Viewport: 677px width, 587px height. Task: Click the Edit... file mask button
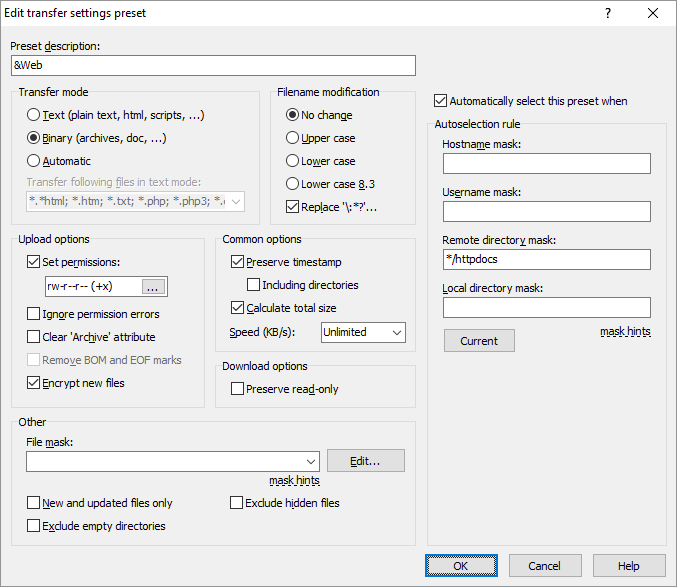[365, 461]
